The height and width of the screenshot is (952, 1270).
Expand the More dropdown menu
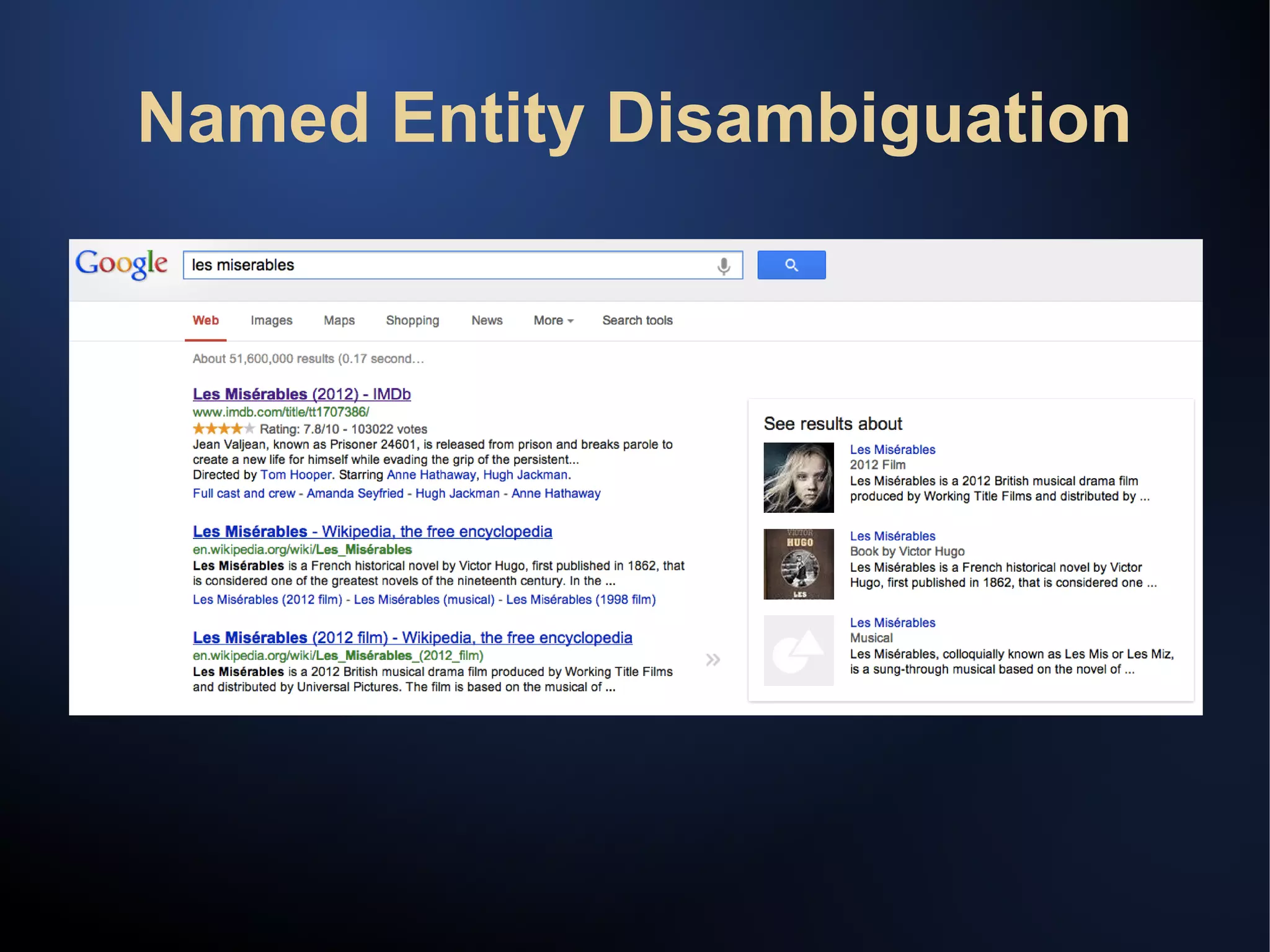(x=553, y=321)
